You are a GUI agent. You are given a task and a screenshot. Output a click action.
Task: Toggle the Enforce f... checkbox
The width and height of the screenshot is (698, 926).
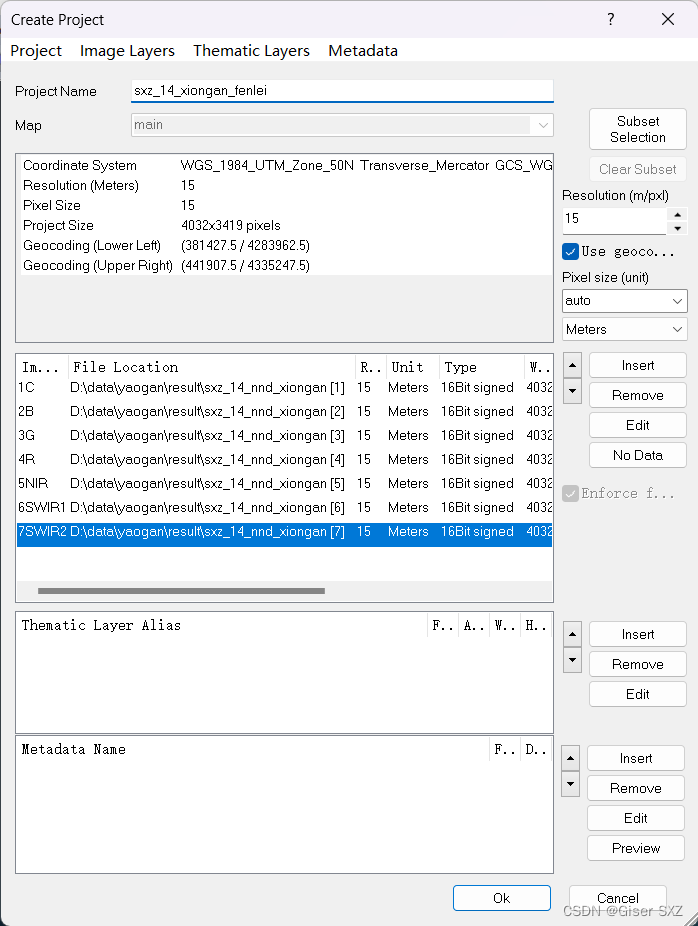coord(570,493)
